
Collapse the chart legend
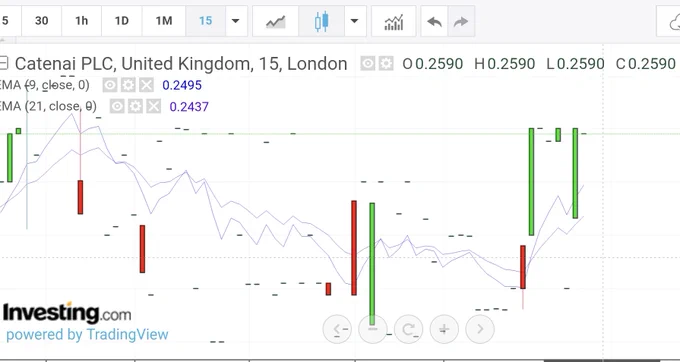(3, 63)
